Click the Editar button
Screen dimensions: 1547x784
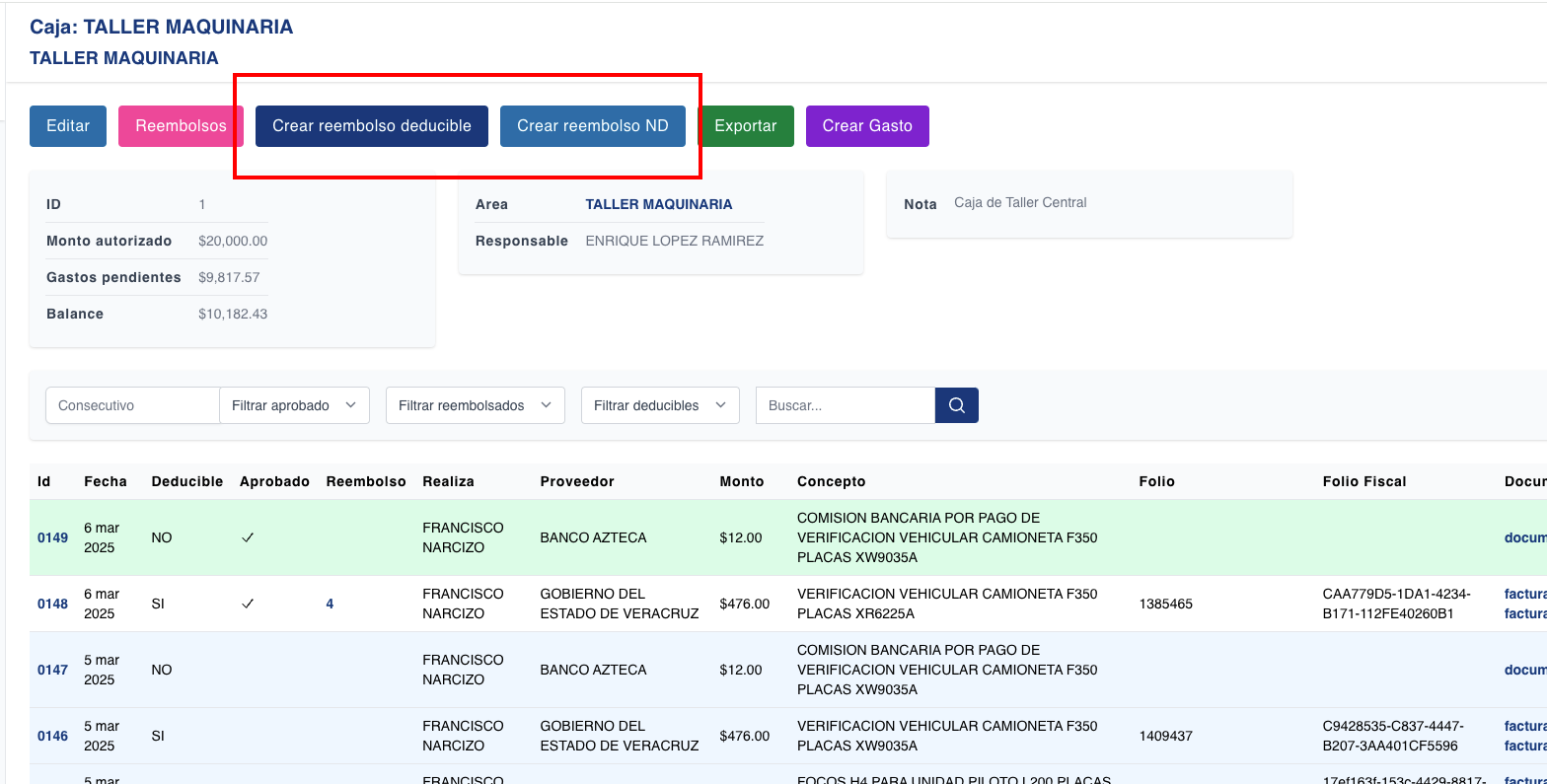tap(68, 126)
